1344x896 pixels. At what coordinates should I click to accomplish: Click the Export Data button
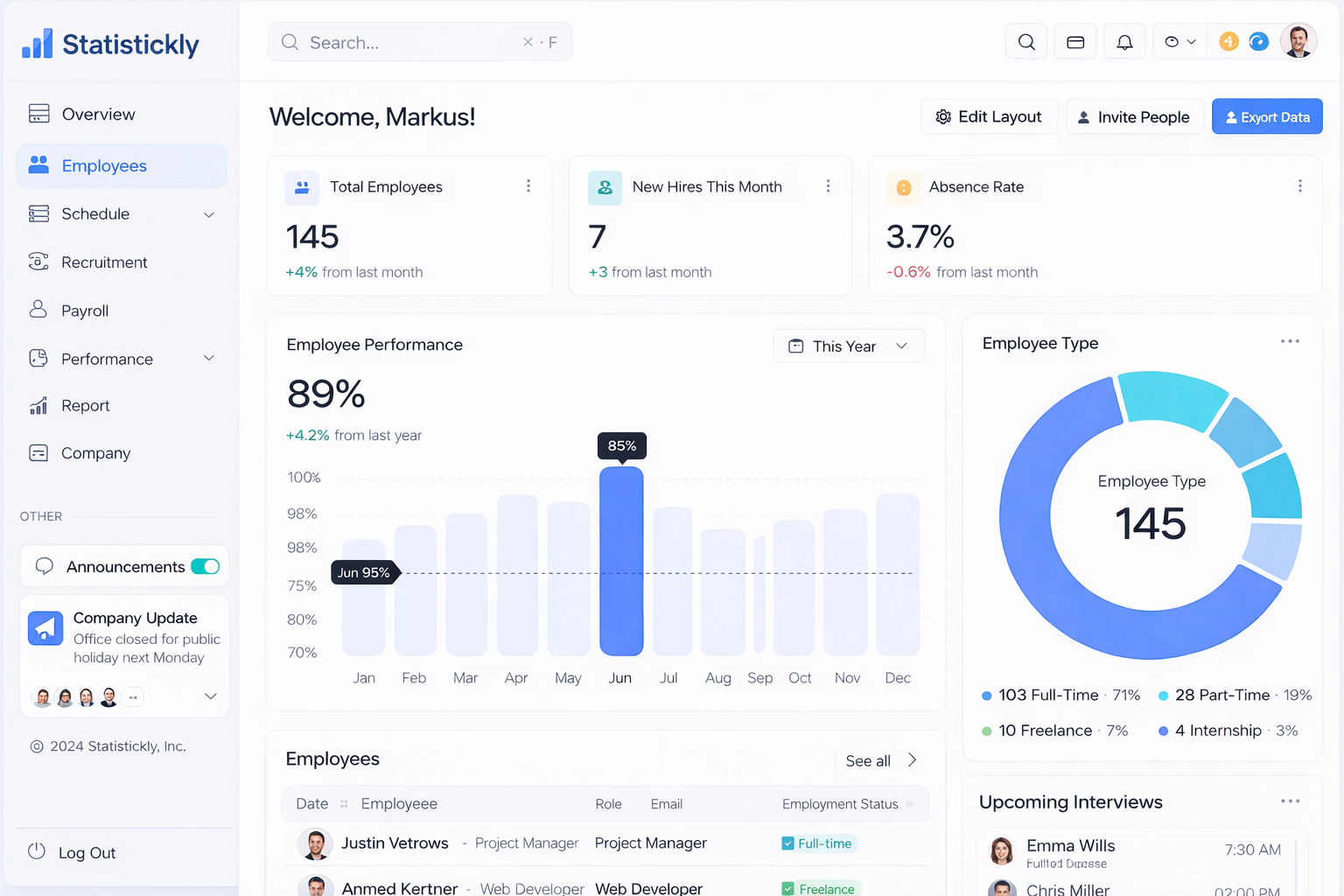[x=1266, y=117]
